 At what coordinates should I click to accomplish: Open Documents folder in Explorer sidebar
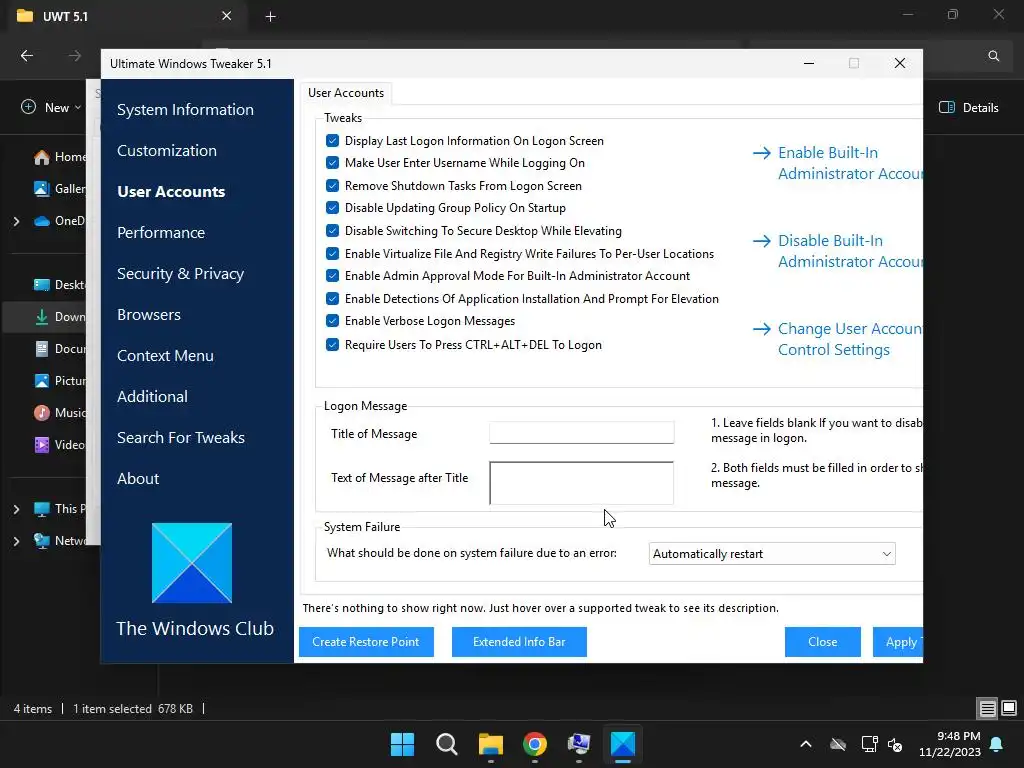pyautogui.click(x=60, y=349)
